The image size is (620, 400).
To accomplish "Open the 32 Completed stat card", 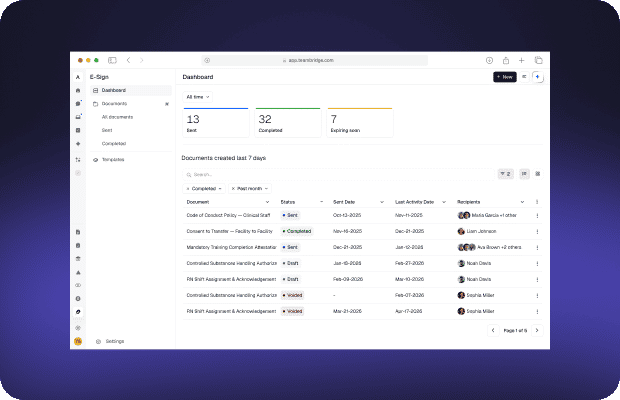I will point(288,123).
